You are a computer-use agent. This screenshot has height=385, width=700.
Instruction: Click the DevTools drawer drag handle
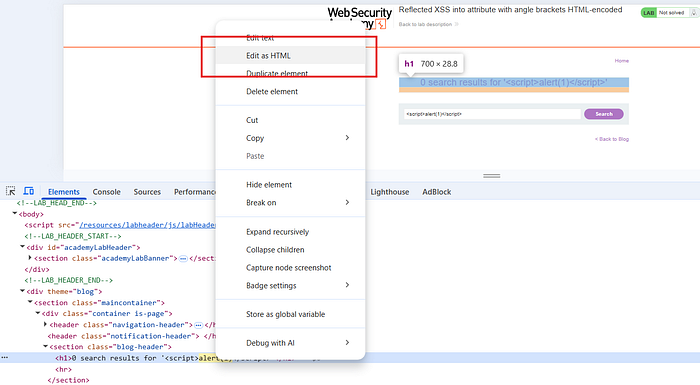coord(492,176)
